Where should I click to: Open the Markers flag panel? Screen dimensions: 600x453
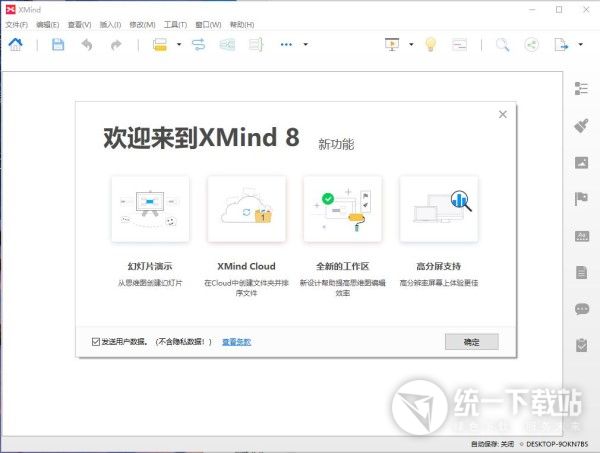(x=581, y=199)
